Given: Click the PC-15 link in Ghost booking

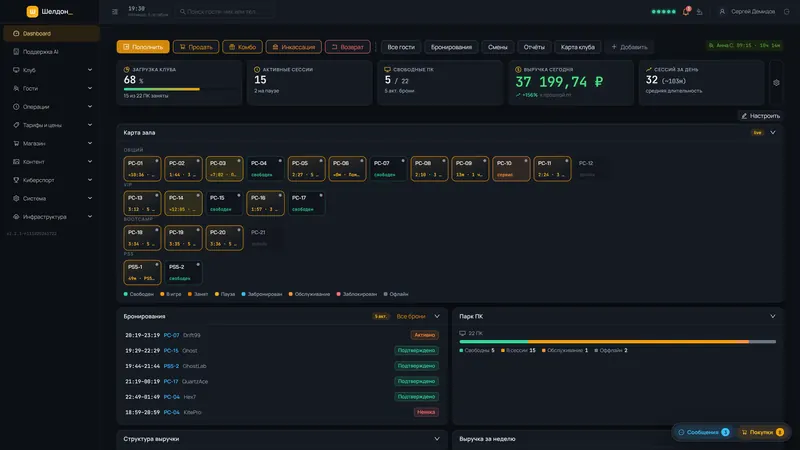Looking at the screenshot, I should 171,351.
